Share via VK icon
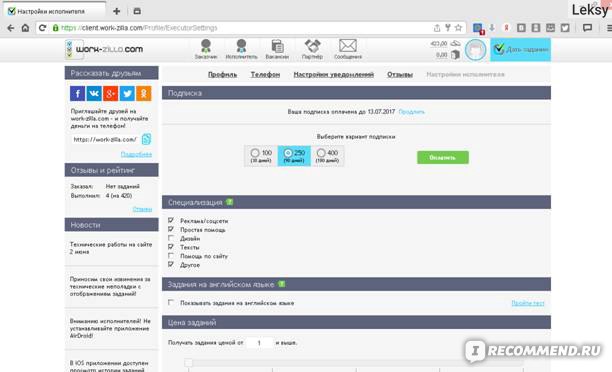 coord(94,93)
